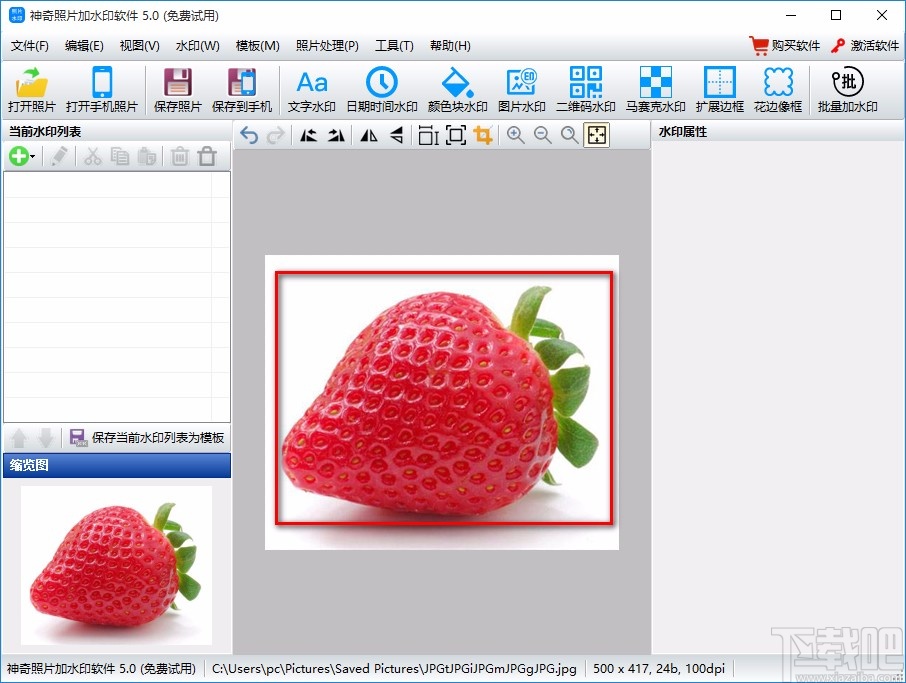Save the photo with 保存照片
The width and height of the screenshot is (906, 683).
coord(177,89)
